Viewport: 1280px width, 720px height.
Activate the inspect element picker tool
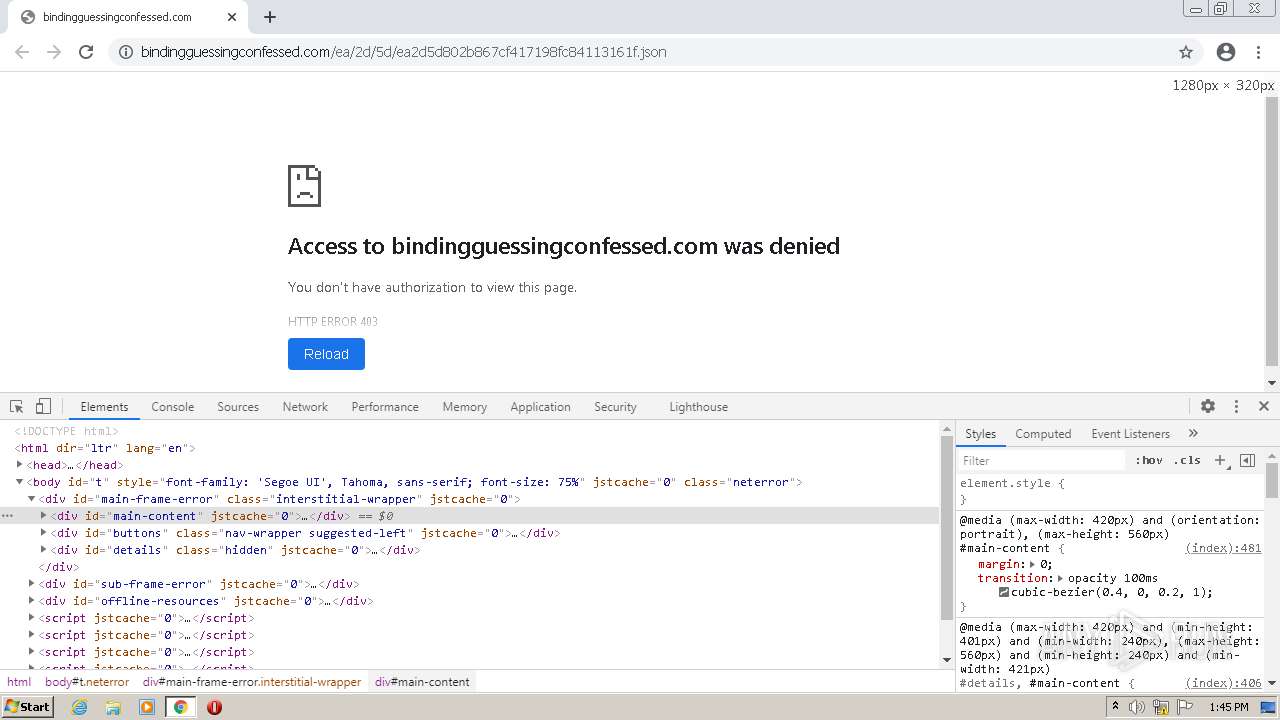tap(16, 406)
